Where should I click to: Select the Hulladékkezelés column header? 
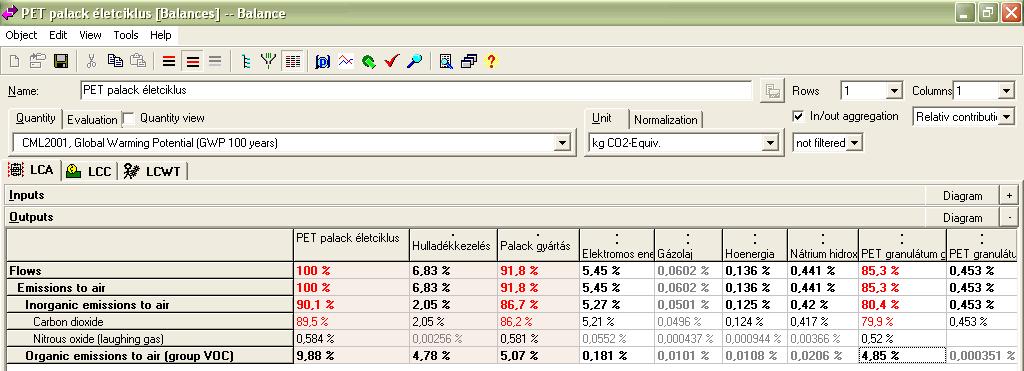click(x=453, y=246)
